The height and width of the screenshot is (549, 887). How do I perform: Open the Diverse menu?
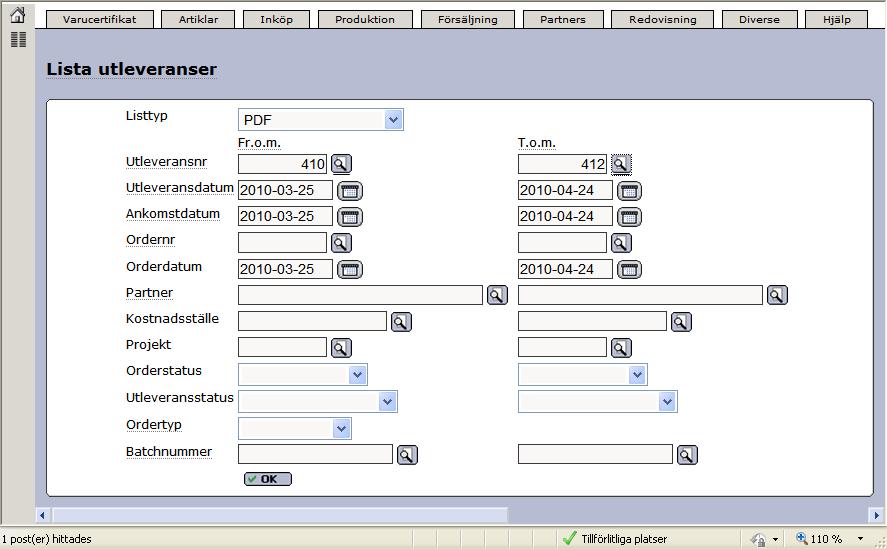[x=759, y=19]
